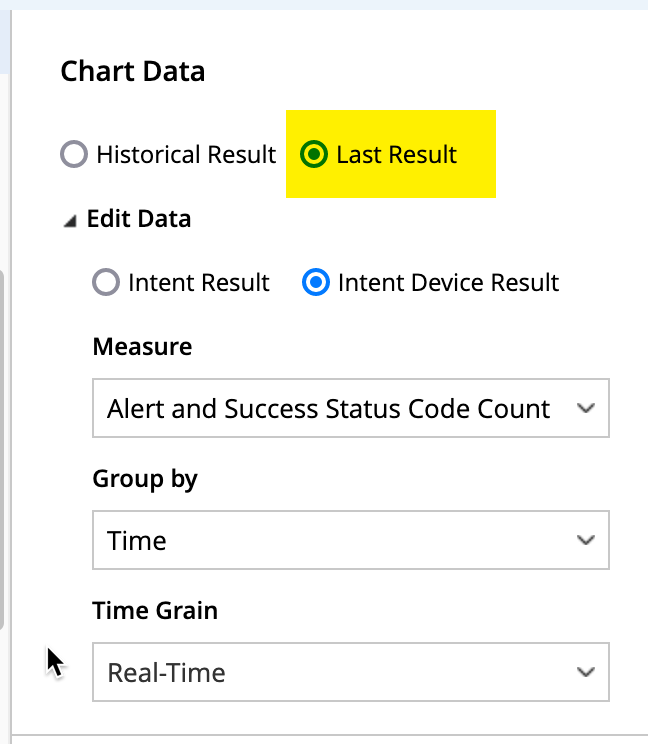This screenshot has width=648, height=744.
Task: Select the Intent Device Result option
Action: pos(316,283)
